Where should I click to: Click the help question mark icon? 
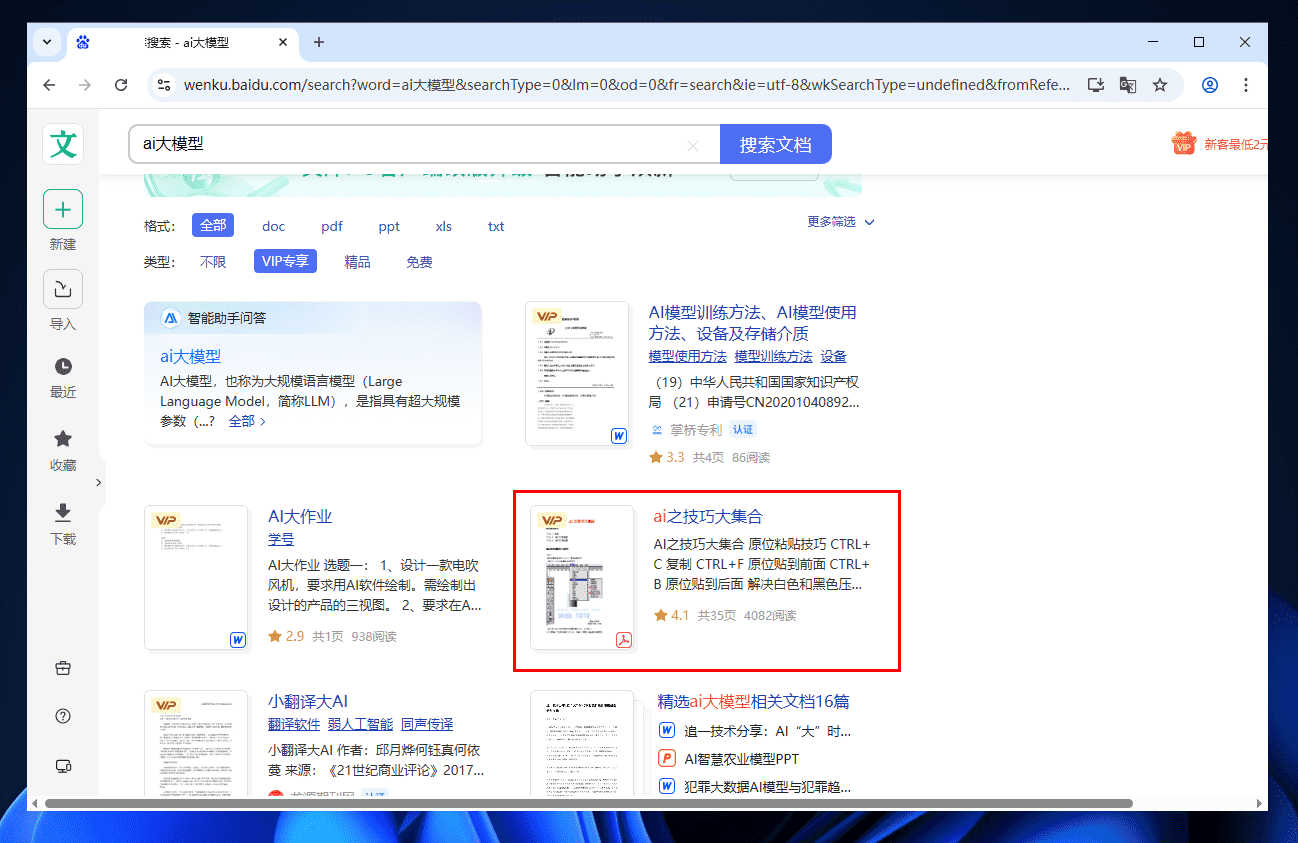point(63,716)
